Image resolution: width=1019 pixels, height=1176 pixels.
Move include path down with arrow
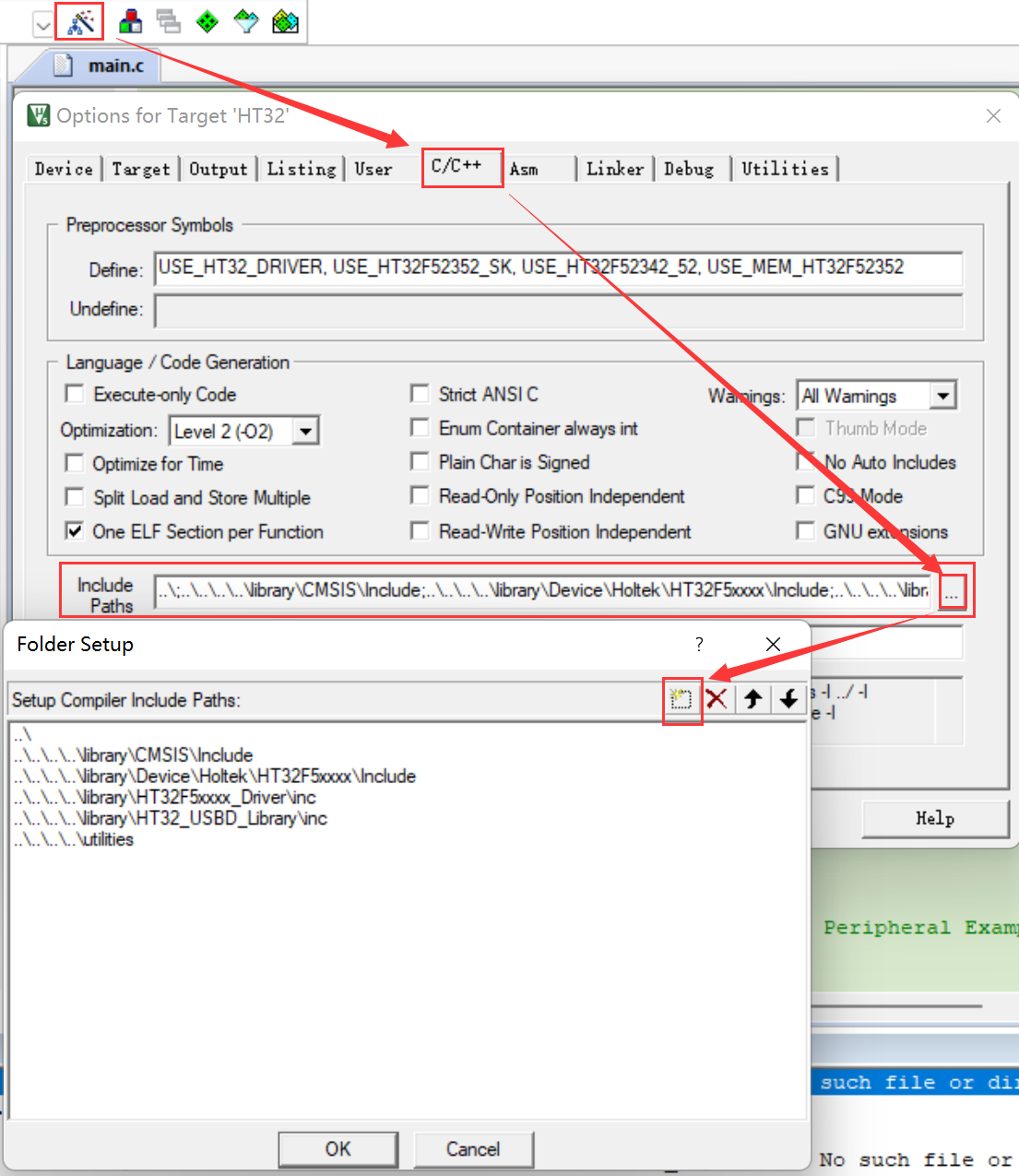[788, 699]
